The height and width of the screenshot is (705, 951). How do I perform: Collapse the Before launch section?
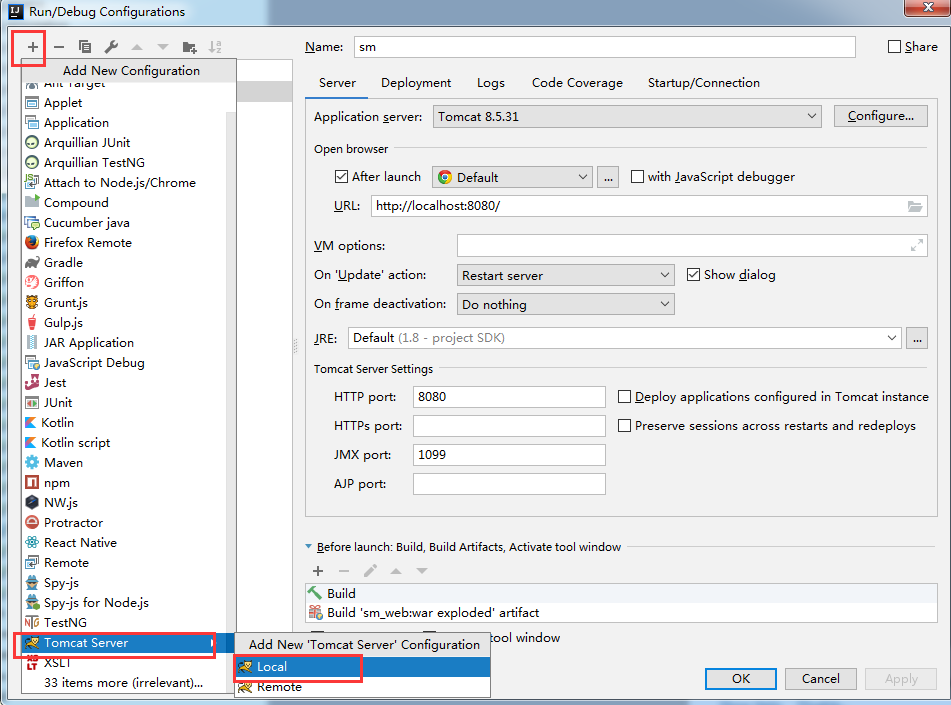coord(309,547)
